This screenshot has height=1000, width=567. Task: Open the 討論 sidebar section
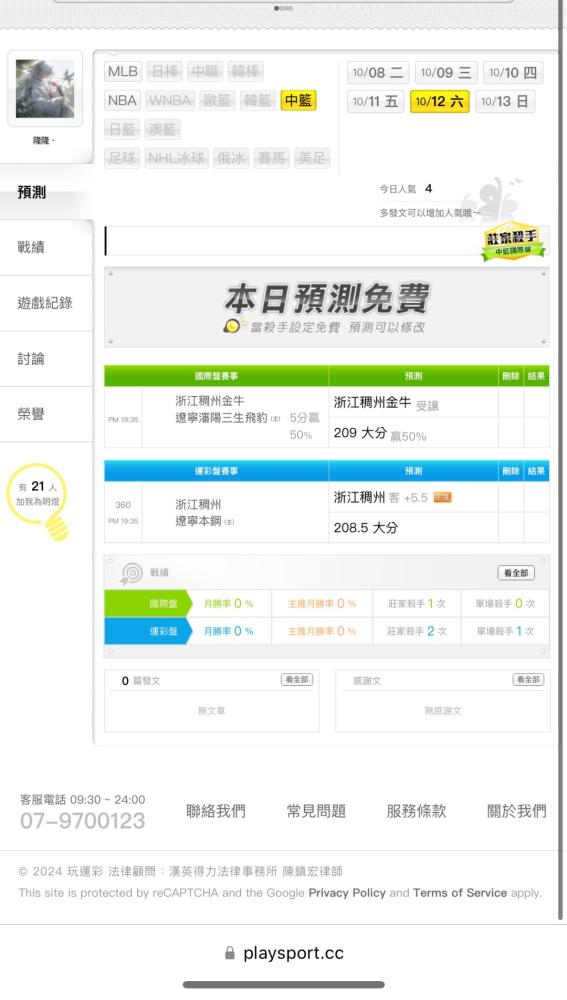click(x=46, y=358)
